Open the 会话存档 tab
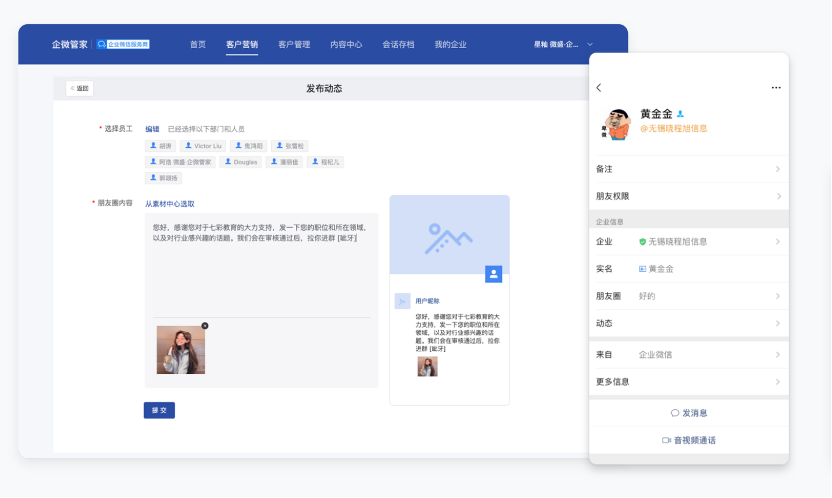The height and width of the screenshot is (498, 832). [x=398, y=45]
